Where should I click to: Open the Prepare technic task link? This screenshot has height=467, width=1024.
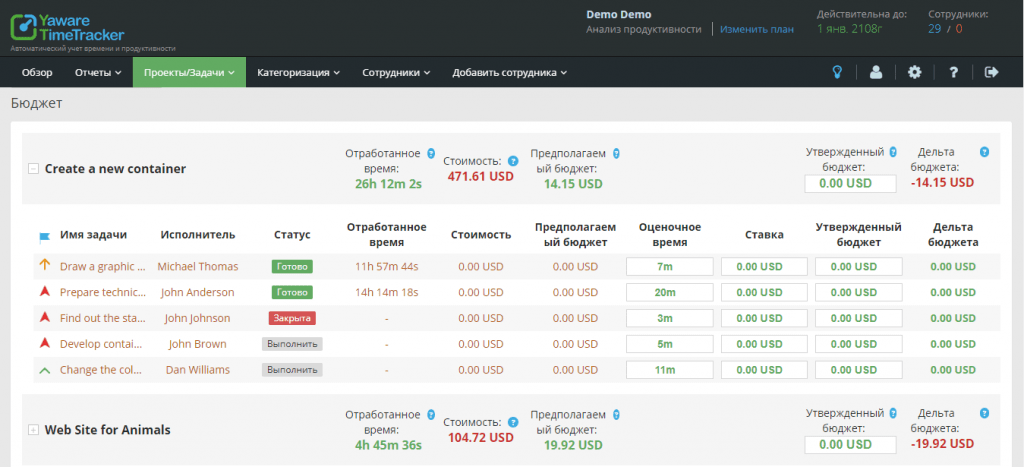click(x=101, y=292)
